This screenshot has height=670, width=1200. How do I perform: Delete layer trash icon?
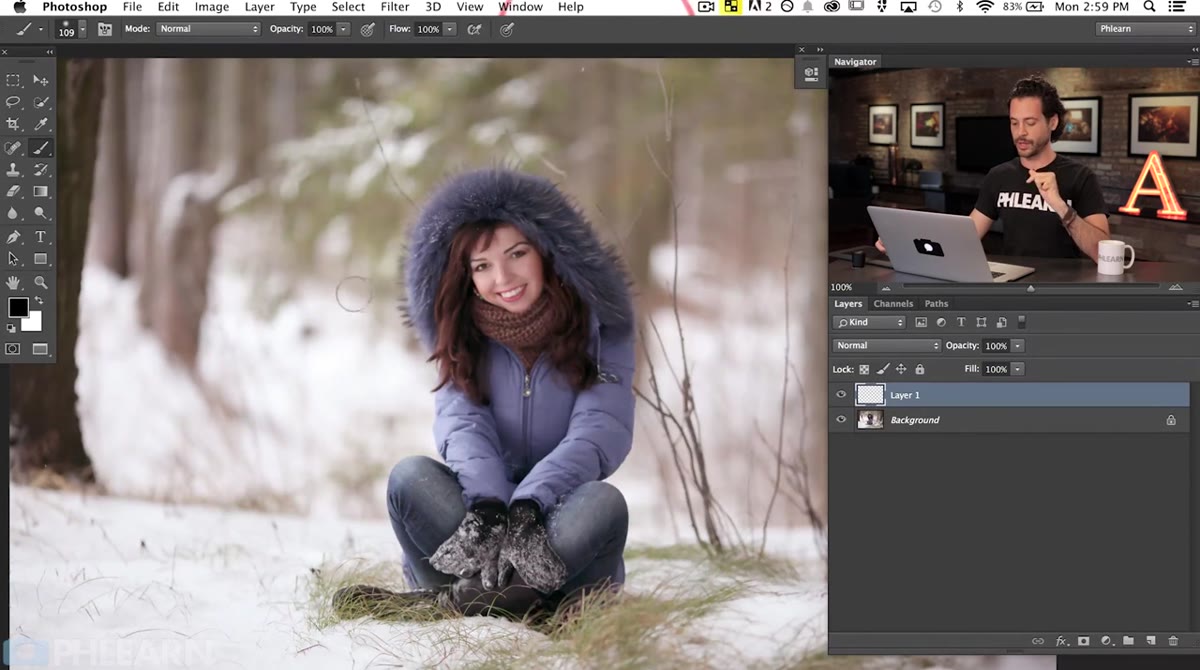1174,641
